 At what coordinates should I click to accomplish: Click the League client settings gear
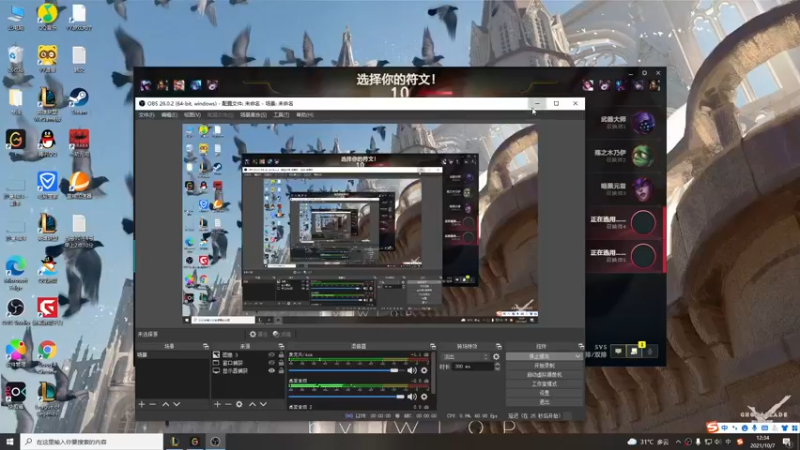[x=644, y=73]
